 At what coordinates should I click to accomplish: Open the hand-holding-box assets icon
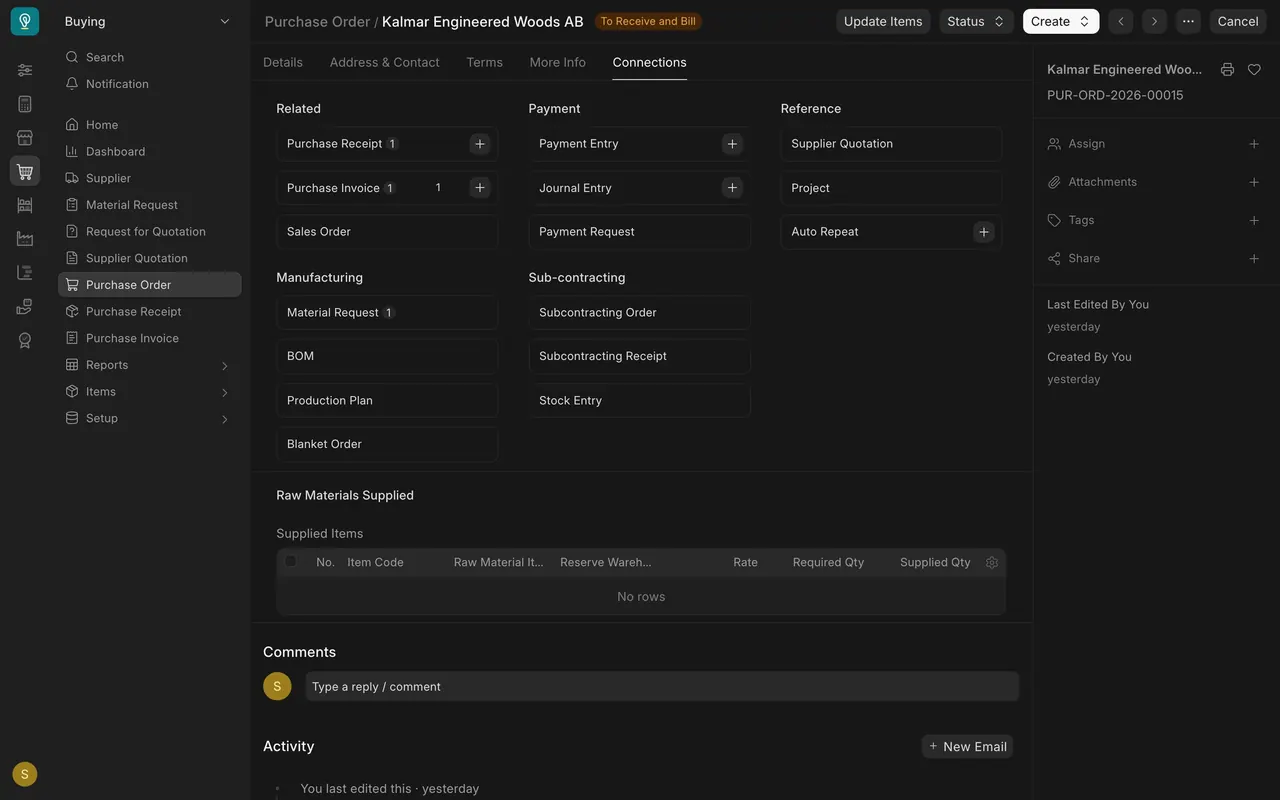(x=25, y=307)
